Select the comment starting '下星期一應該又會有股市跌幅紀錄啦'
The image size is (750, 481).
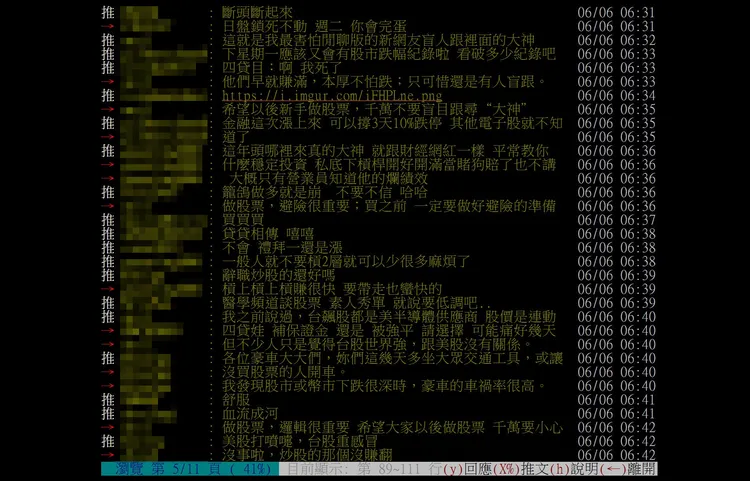(389, 55)
